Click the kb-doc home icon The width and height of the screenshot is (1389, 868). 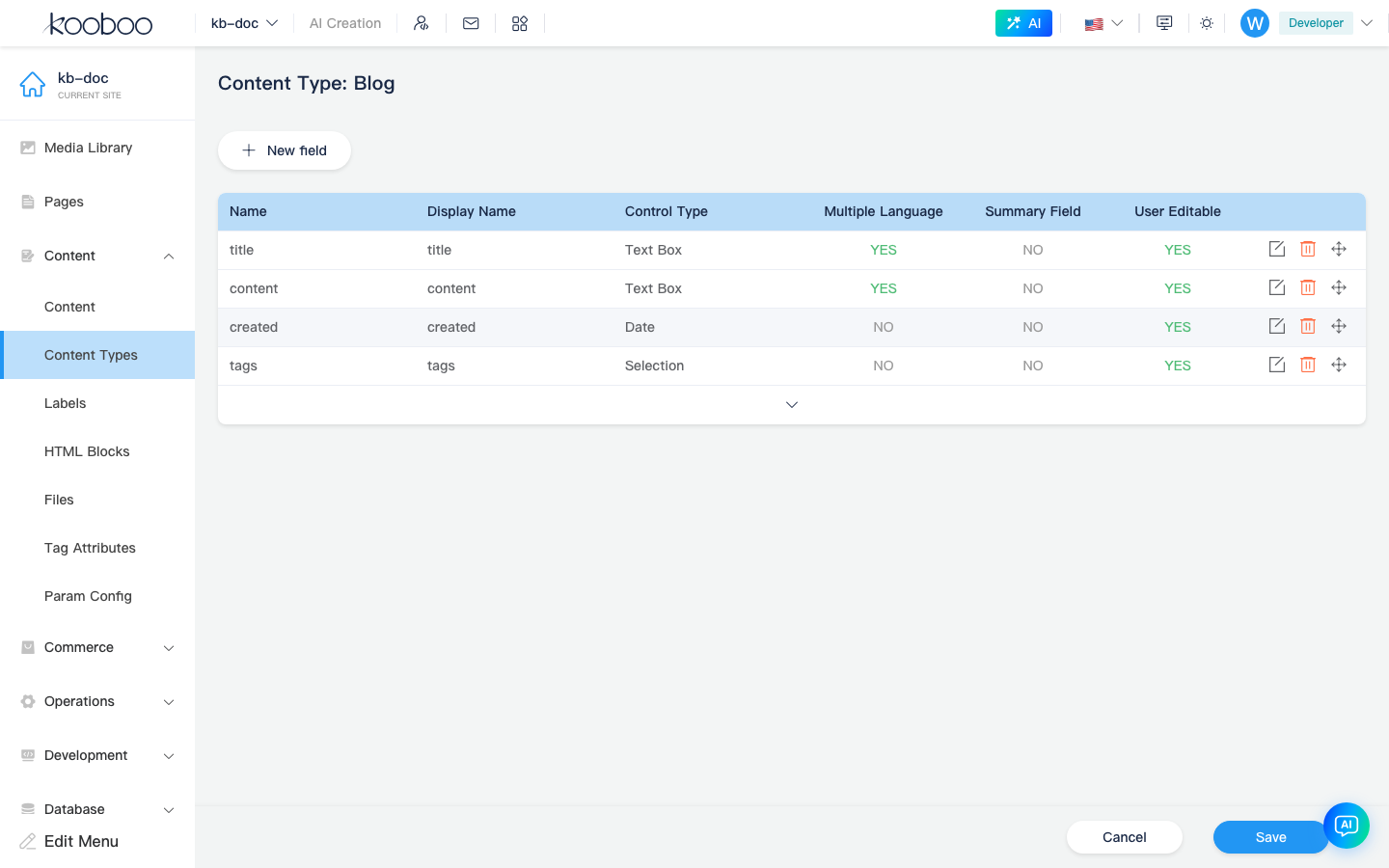pos(33,85)
